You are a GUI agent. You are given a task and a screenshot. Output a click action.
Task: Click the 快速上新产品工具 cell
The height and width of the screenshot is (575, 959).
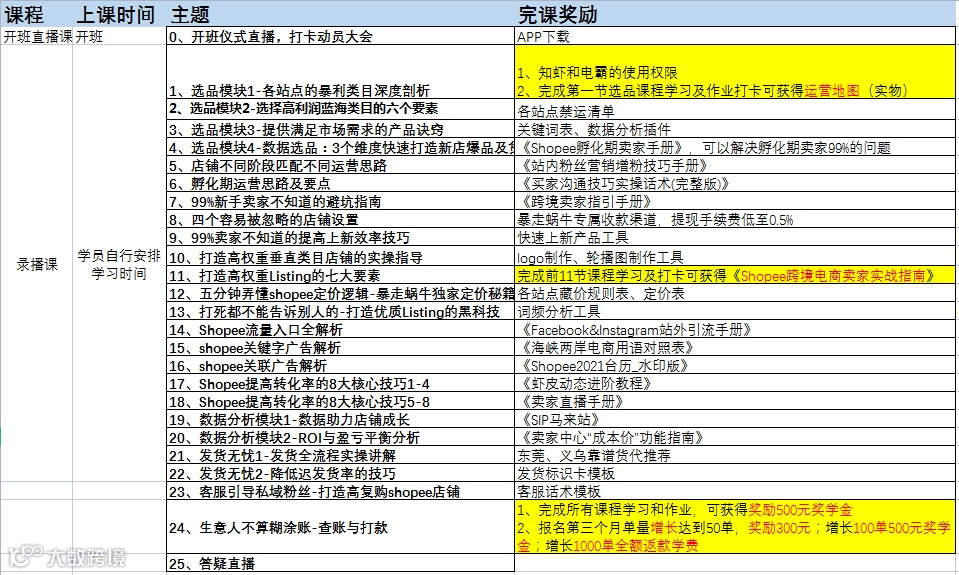(x=735, y=237)
